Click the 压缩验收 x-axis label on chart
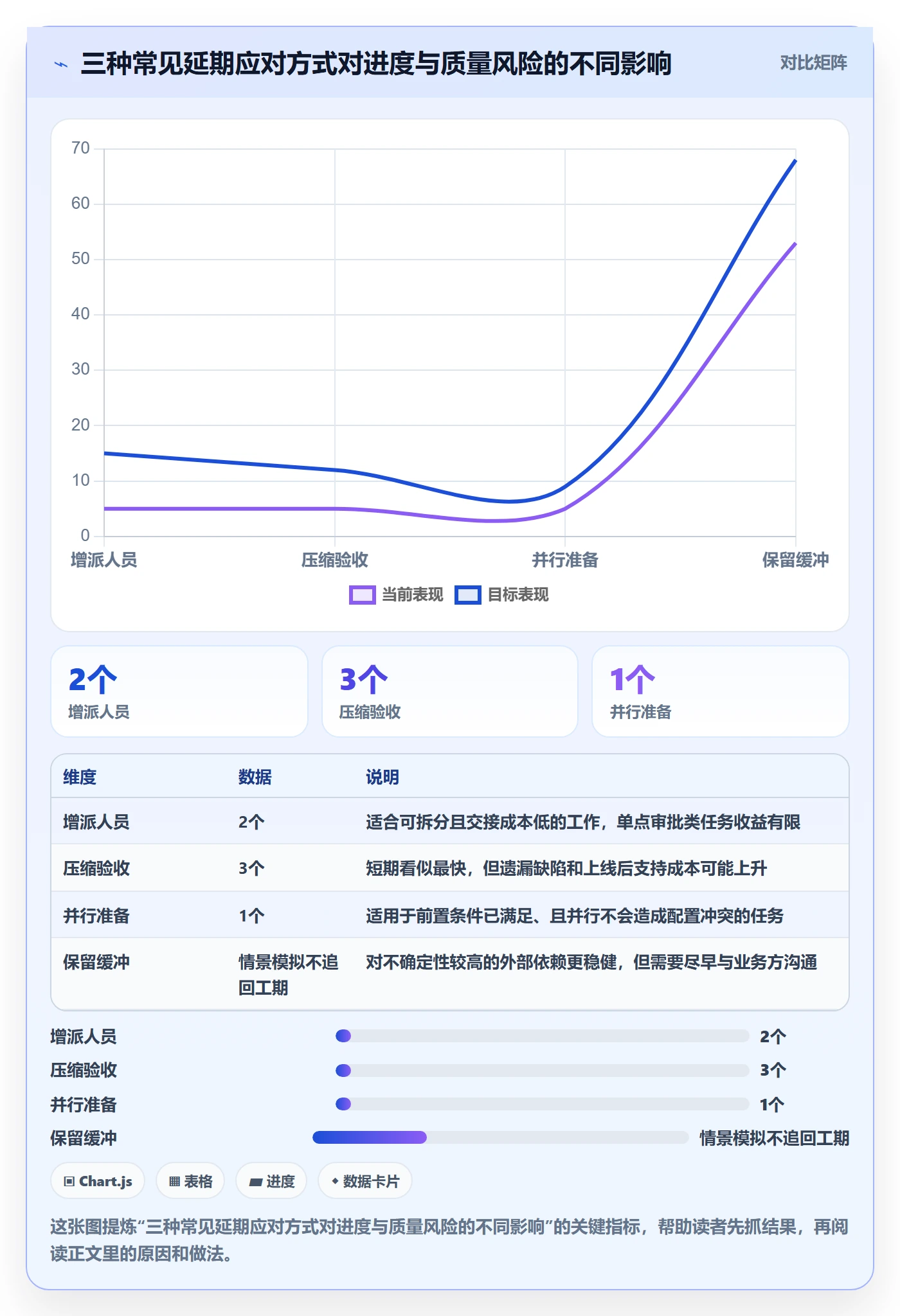The height and width of the screenshot is (1316, 900). (x=335, y=560)
